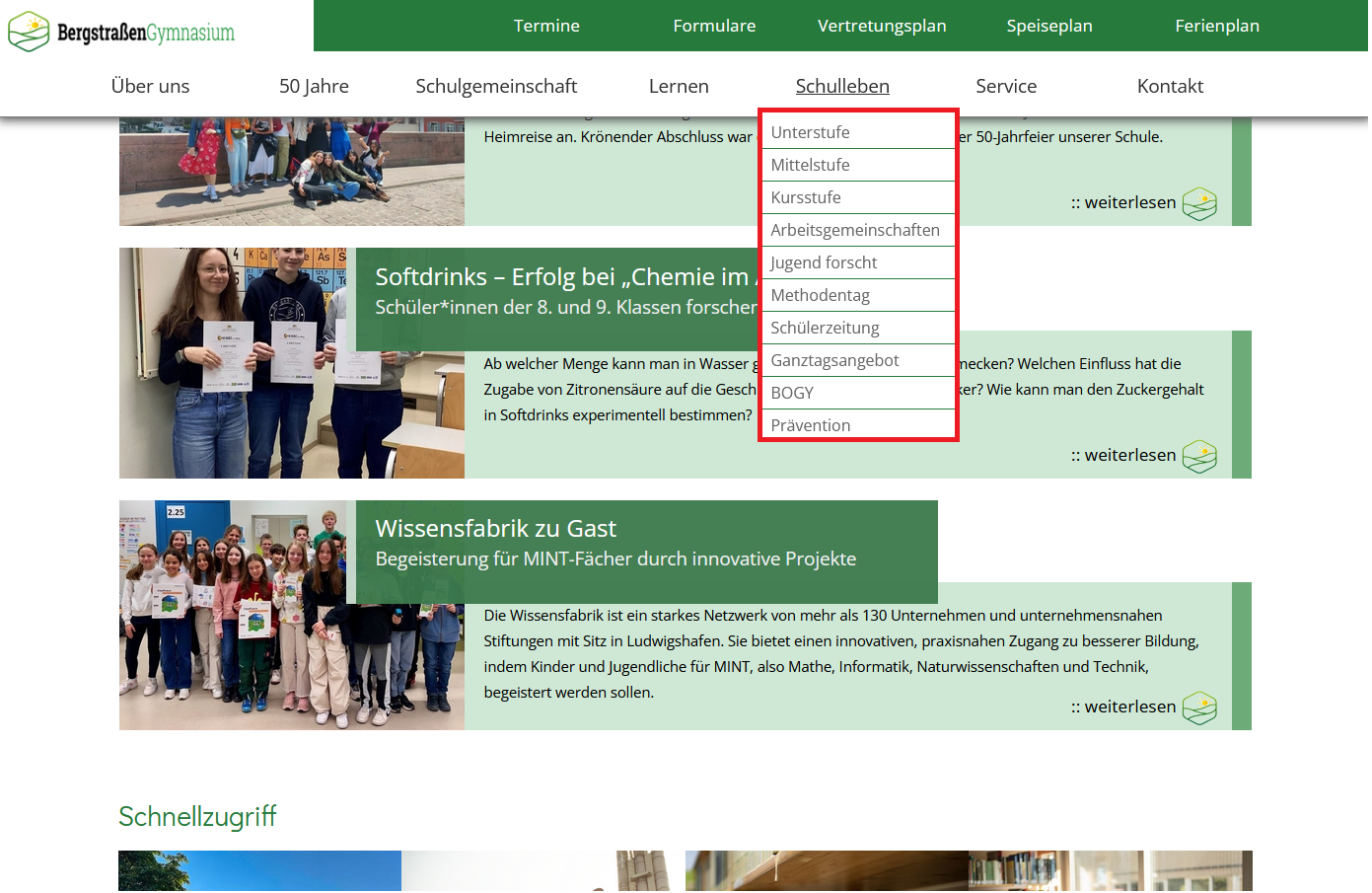Open the Wissensfabrik zu Gast headline

pyautogui.click(x=495, y=529)
